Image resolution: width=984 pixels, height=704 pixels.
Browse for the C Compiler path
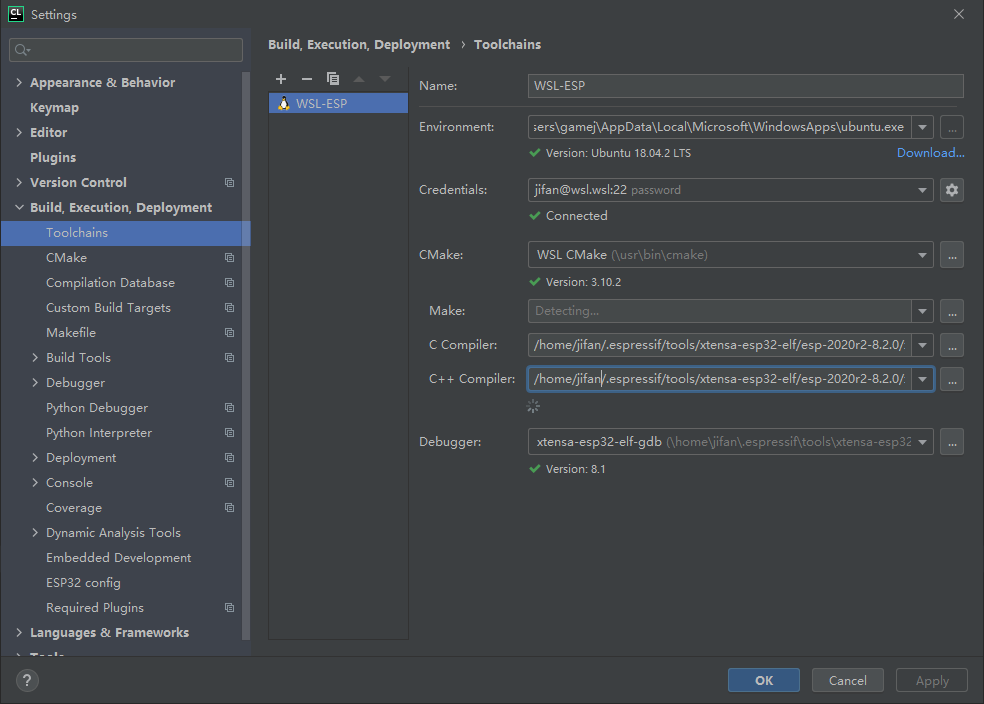(951, 344)
